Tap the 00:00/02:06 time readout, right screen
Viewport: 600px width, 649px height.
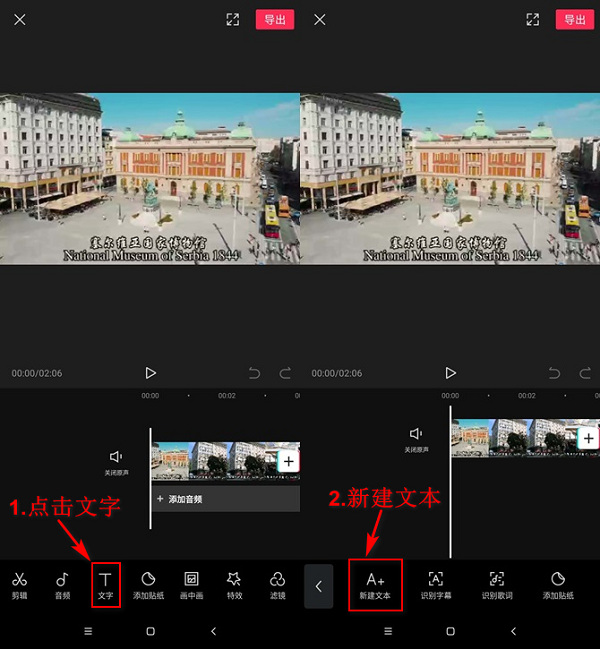click(x=337, y=373)
